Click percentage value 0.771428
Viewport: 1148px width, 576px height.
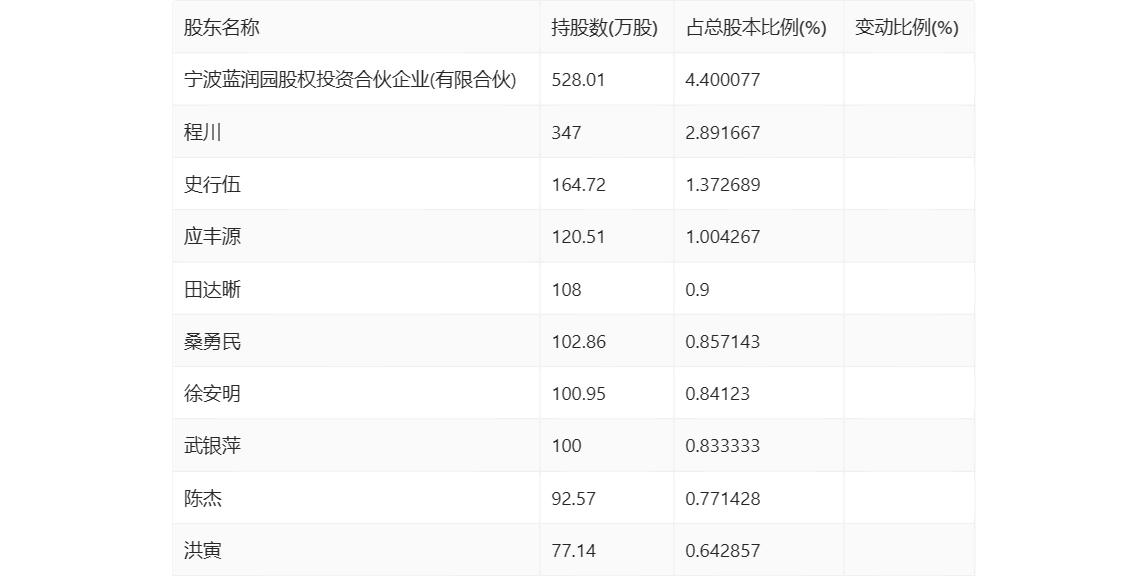[723, 498]
